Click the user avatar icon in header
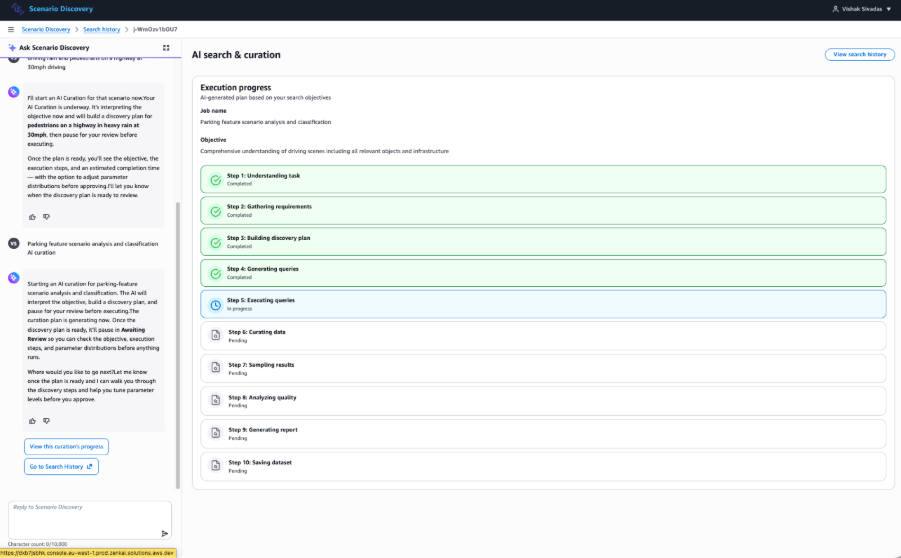 [835, 9]
